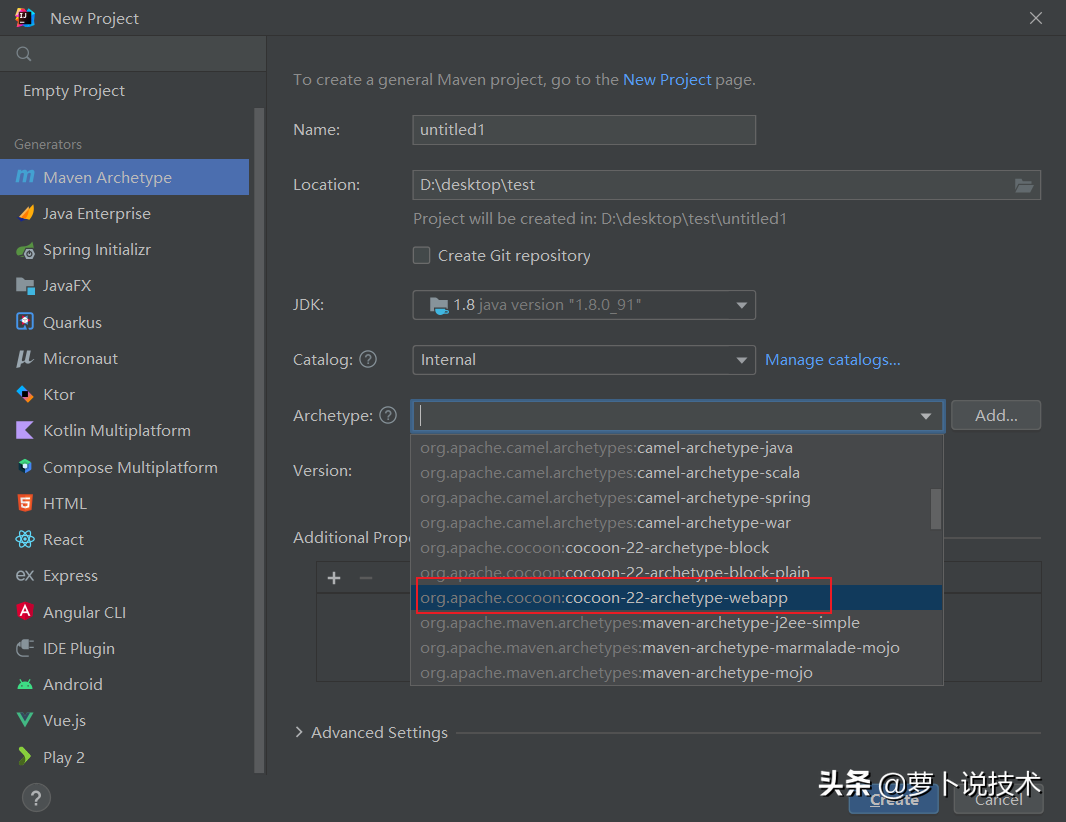Click the Java Enterprise icon
The height and width of the screenshot is (822, 1066).
click(x=25, y=213)
